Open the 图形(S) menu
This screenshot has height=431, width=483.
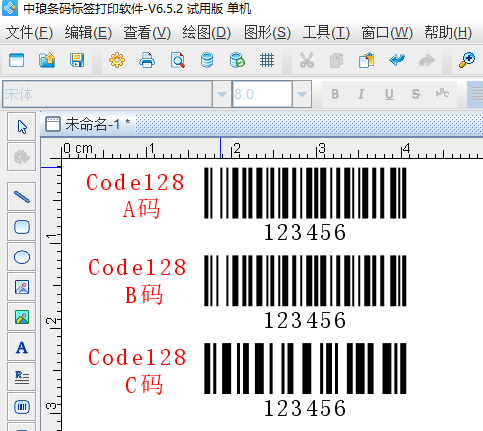[x=267, y=33]
